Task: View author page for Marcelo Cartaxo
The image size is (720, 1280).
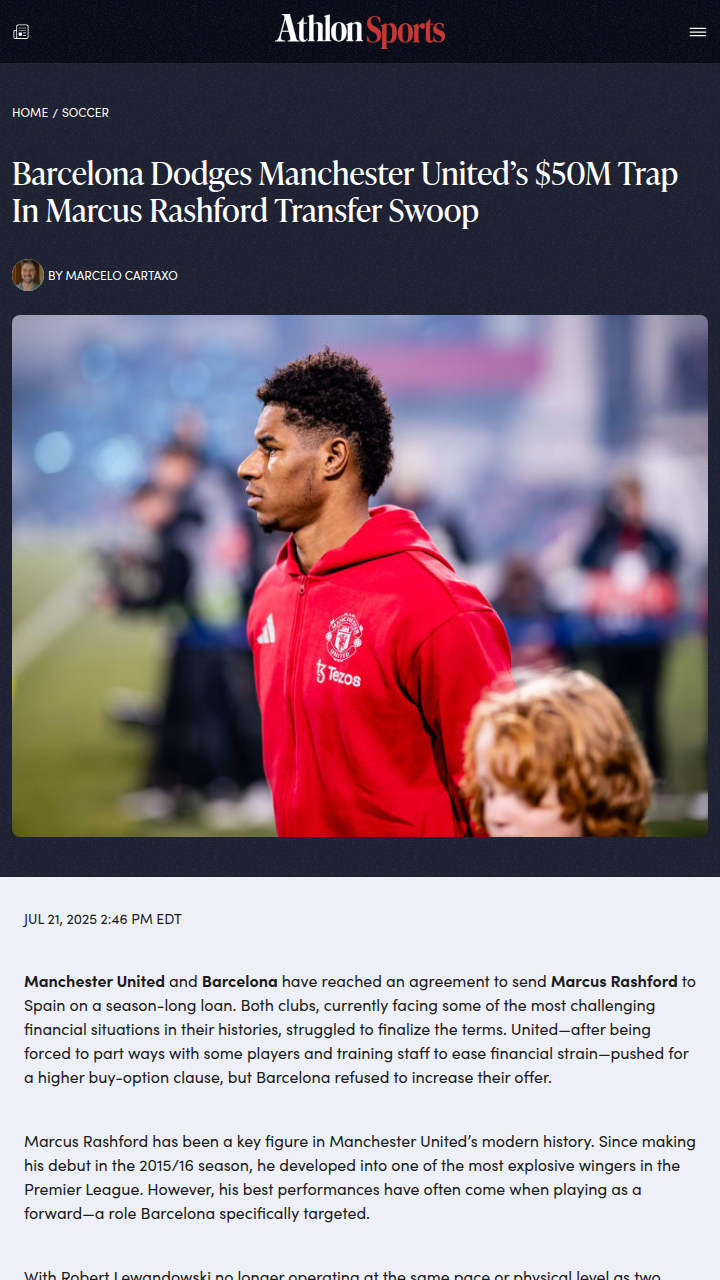Action: pyautogui.click(x=113, y=275)
